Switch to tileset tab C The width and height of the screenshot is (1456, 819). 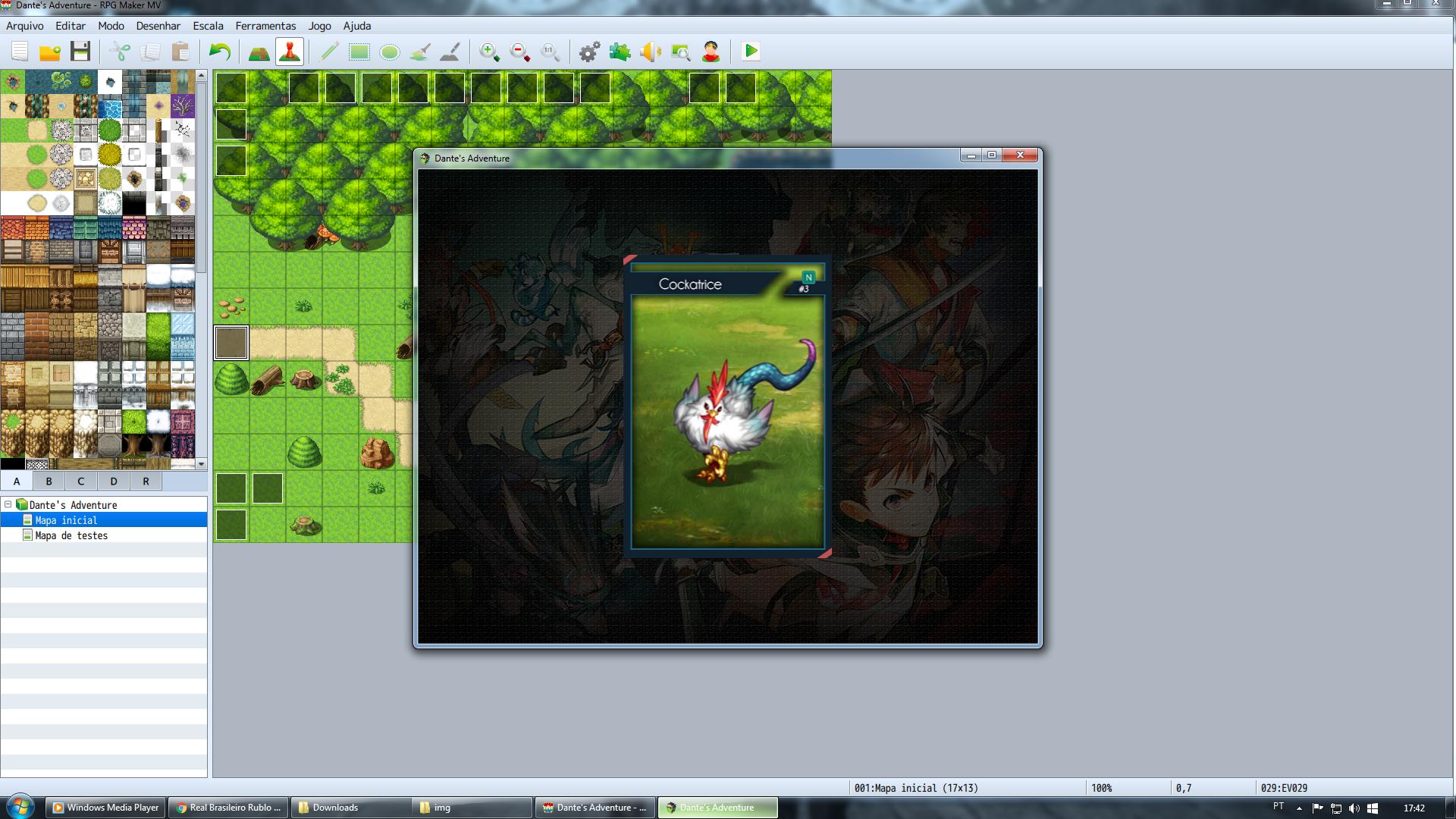click(81, 481)
